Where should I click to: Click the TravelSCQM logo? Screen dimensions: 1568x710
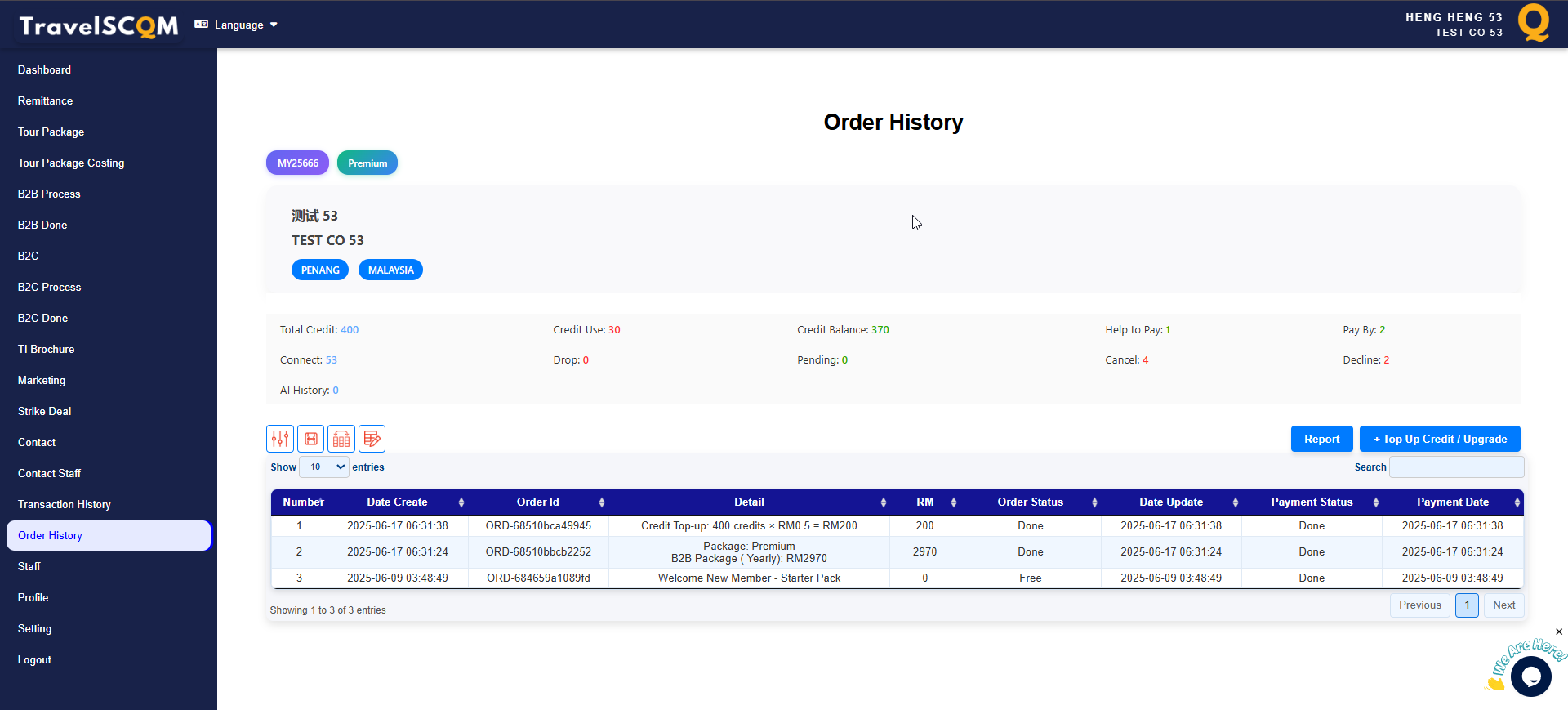click(x=99, y=26)
